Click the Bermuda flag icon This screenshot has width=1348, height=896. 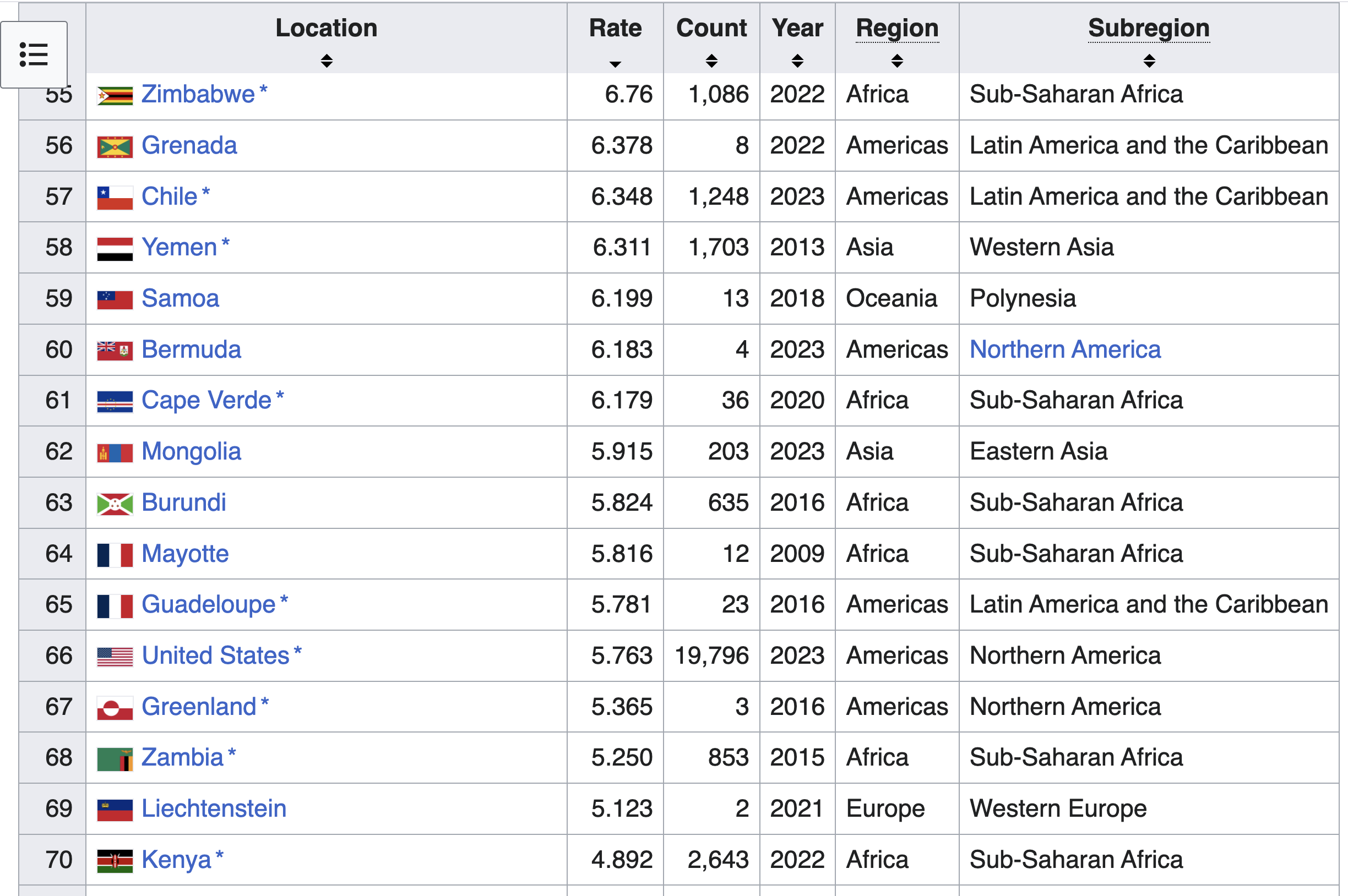click(x=115, y=350)
